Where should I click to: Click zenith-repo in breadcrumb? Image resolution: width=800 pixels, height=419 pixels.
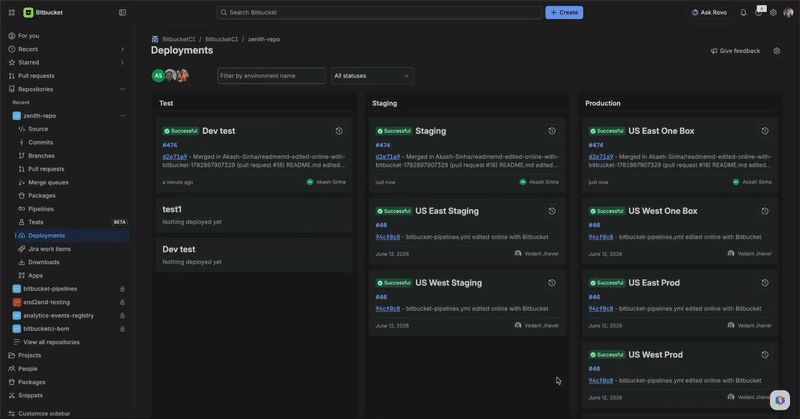264,39
